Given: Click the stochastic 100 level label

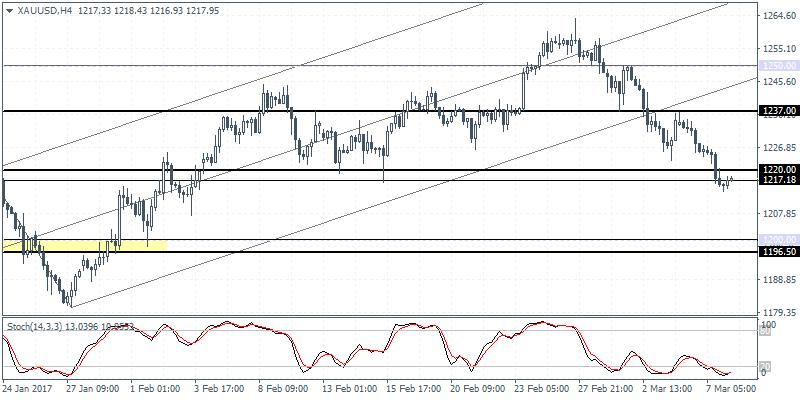Looking at the screenshot, I should pos(769,327).
